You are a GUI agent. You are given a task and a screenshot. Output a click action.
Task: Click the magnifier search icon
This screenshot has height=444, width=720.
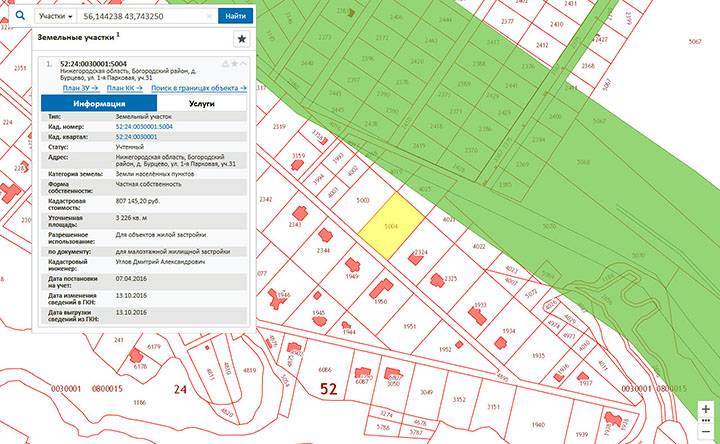click(x=20, y=16)
